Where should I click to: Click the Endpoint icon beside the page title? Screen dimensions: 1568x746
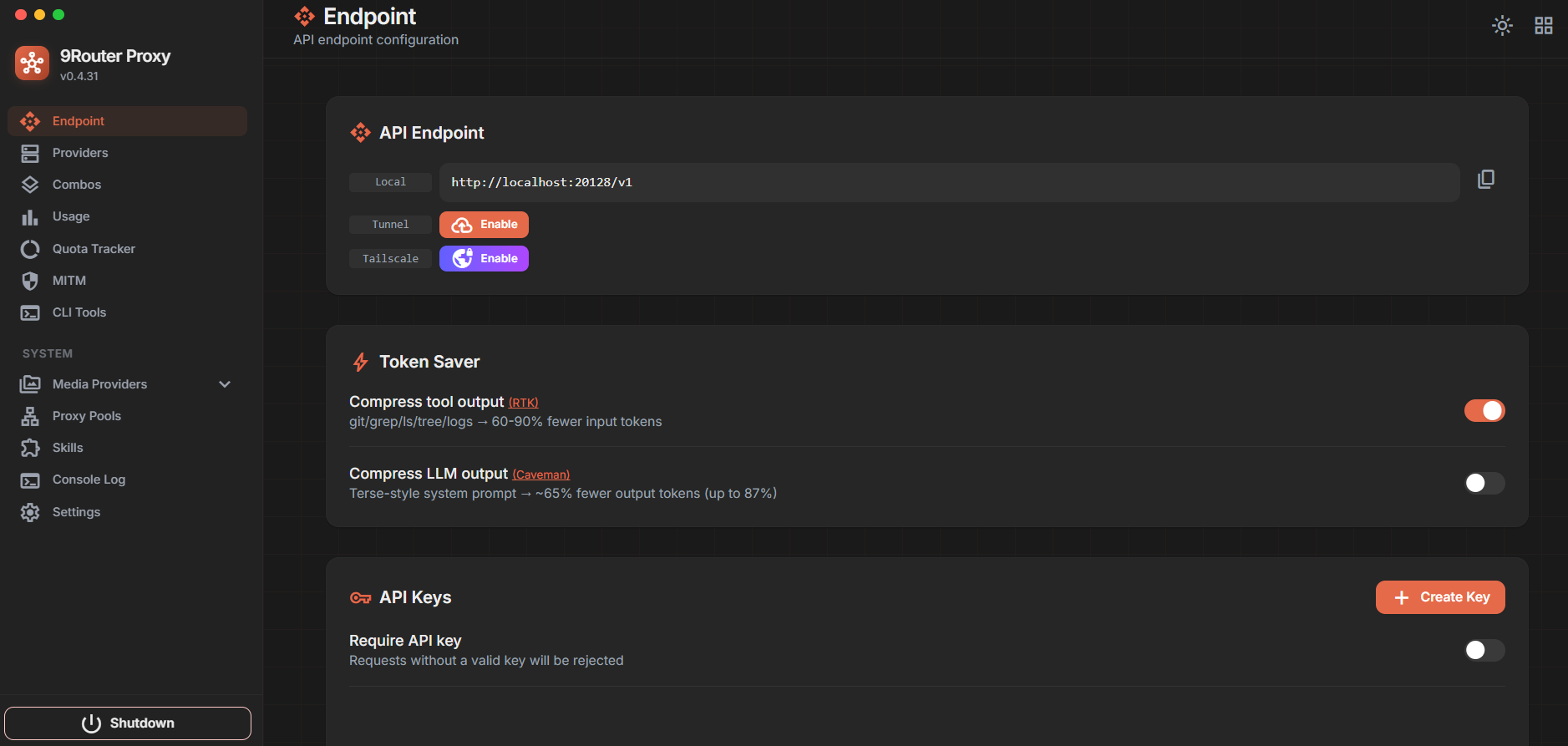click(305, 17)
